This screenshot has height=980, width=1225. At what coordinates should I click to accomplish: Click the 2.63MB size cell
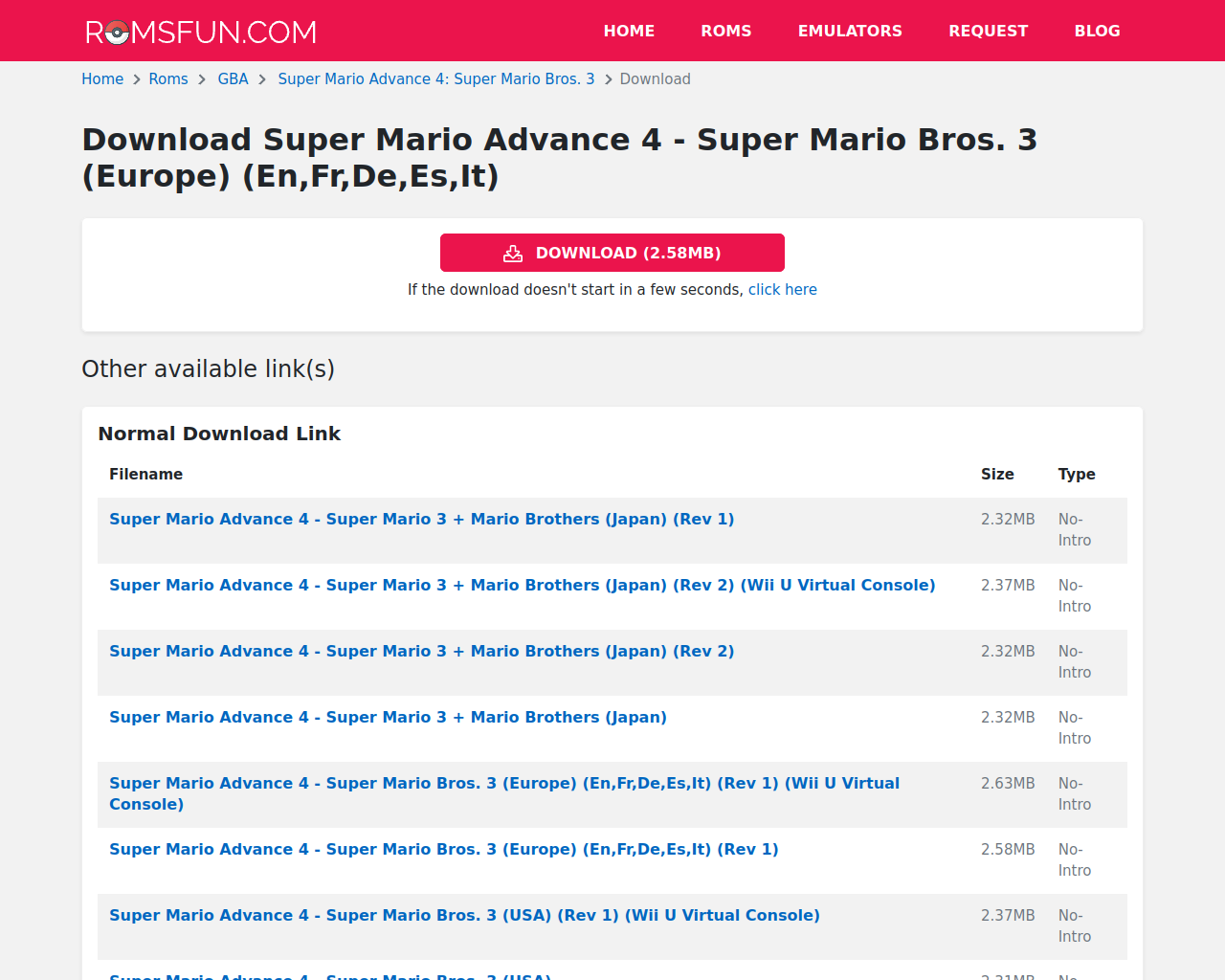click(x=1008, y=783)
